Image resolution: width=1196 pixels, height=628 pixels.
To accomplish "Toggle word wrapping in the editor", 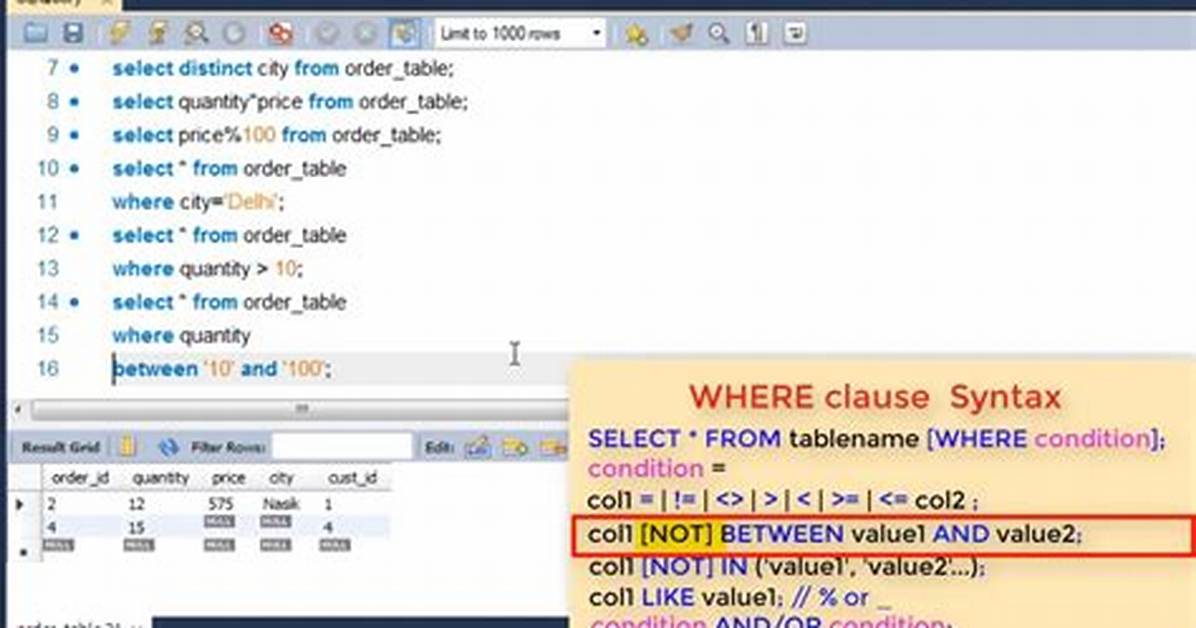I will click(795, 33).
